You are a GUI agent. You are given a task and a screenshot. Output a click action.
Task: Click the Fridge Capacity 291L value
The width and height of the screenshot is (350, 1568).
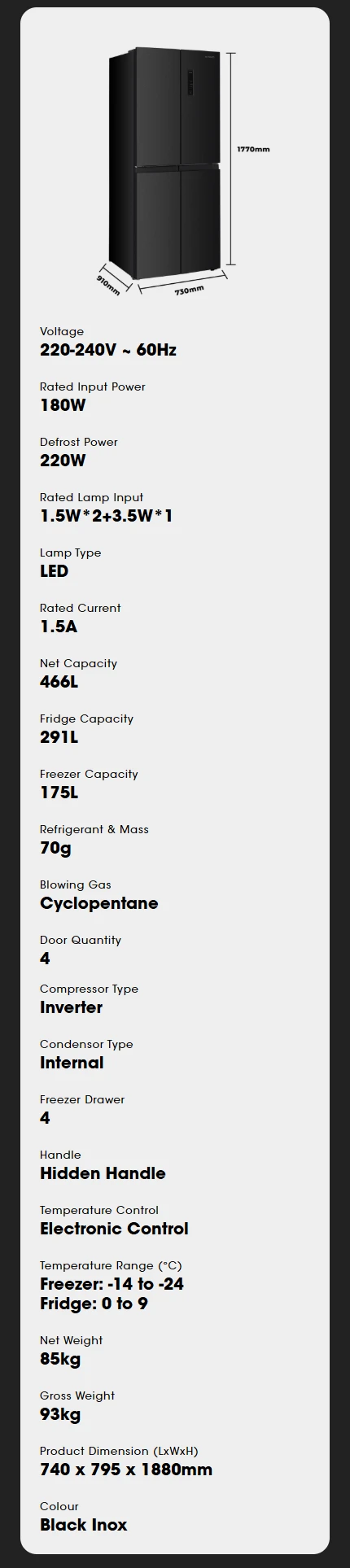59,737
